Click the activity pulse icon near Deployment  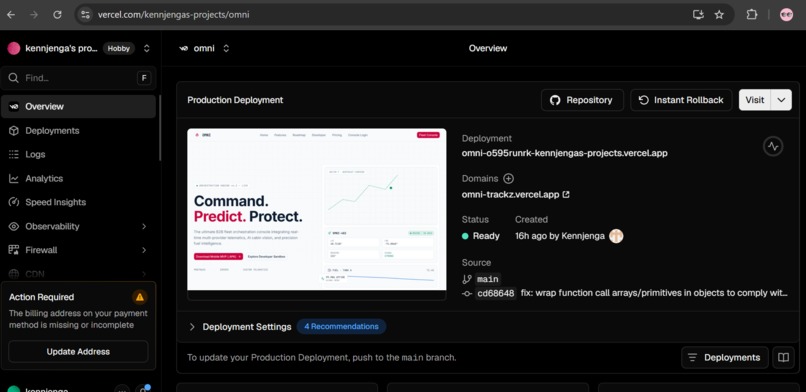coord(773,146)
